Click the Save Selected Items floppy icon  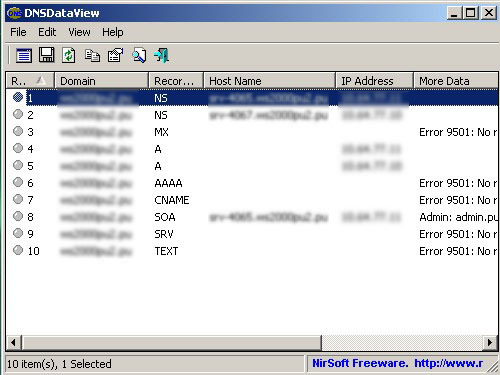pyautogui.click(x=47, y=55)
